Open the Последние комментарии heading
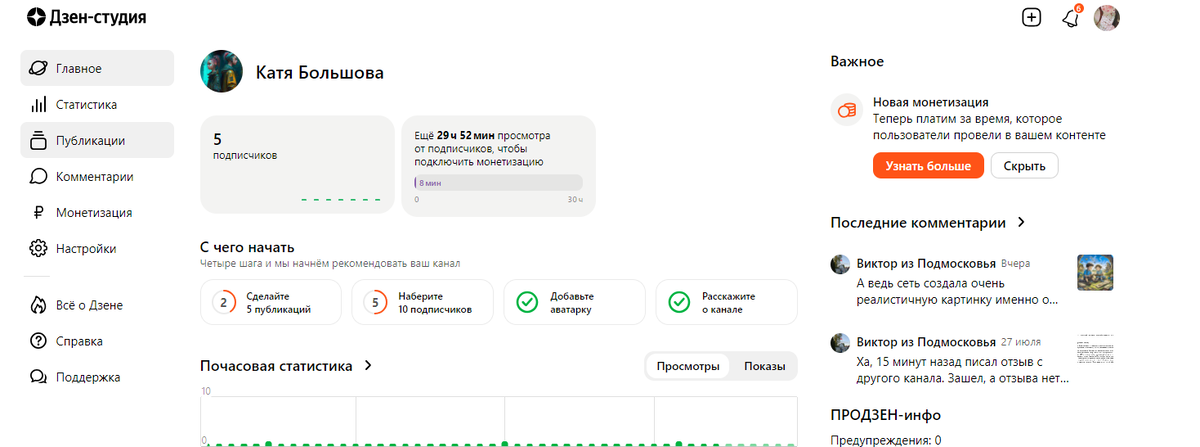This screenshot has height=447, width=1200. point(918,222)
